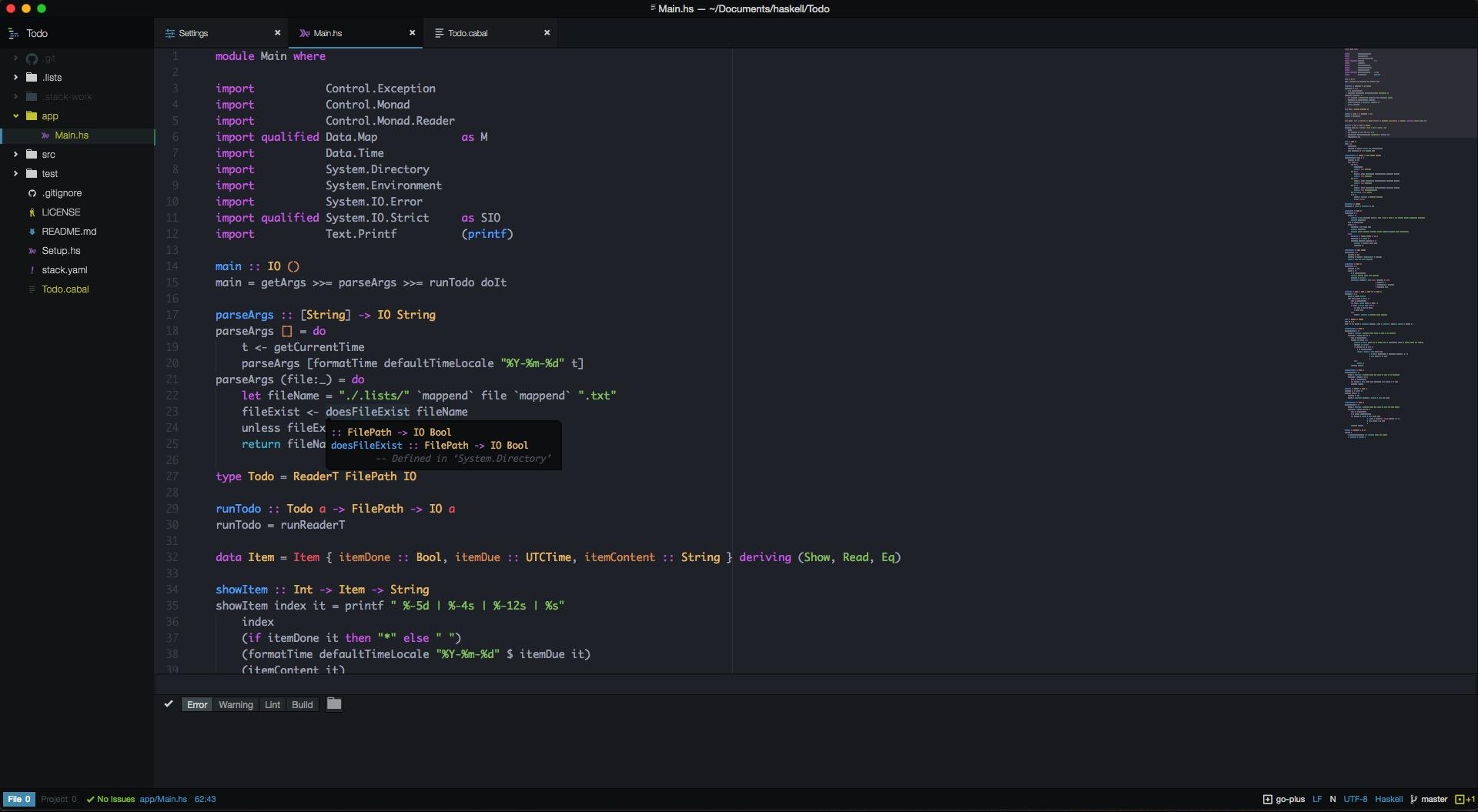
Task: Click the Todo project icon in the sidebar header
Action: coord(12,33)
